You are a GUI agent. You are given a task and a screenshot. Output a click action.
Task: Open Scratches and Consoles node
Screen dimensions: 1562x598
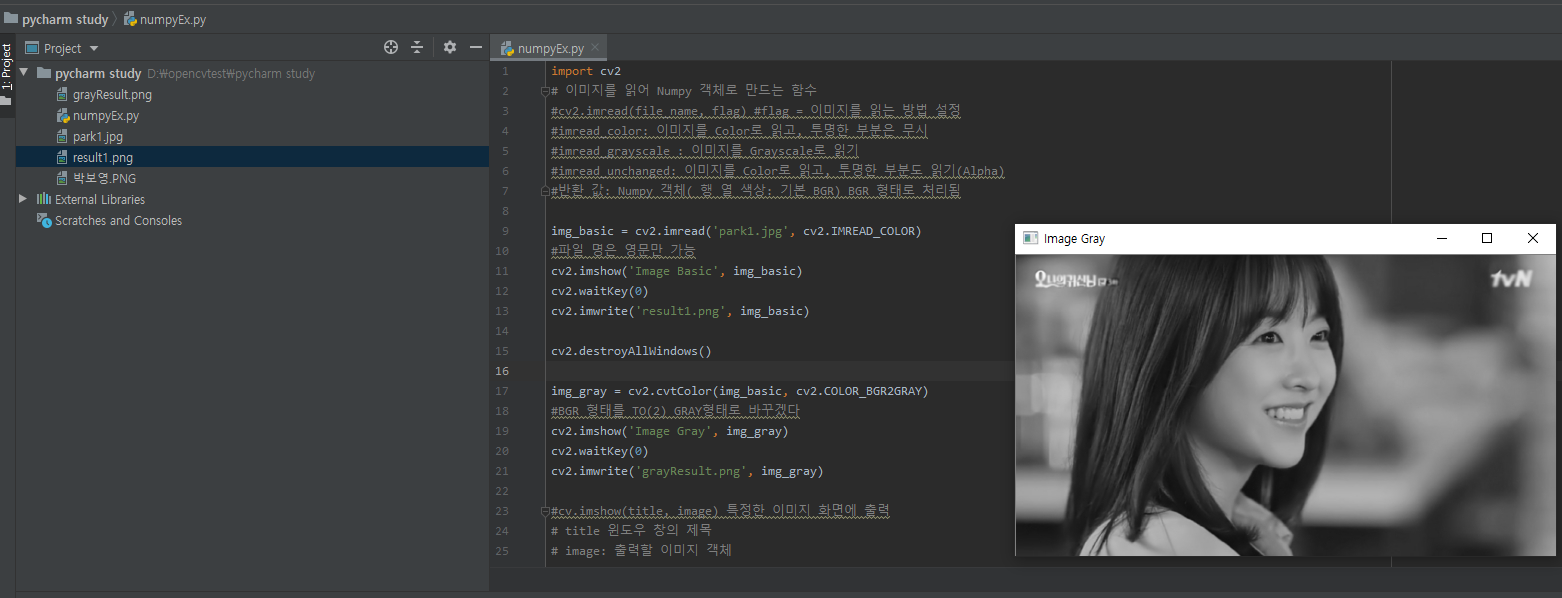pyautogui.click(x=118, y=220)
